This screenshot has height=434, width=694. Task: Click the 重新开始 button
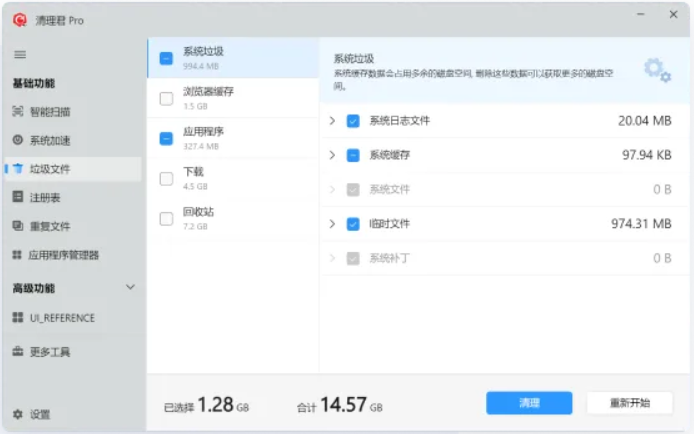pos(630,403)
